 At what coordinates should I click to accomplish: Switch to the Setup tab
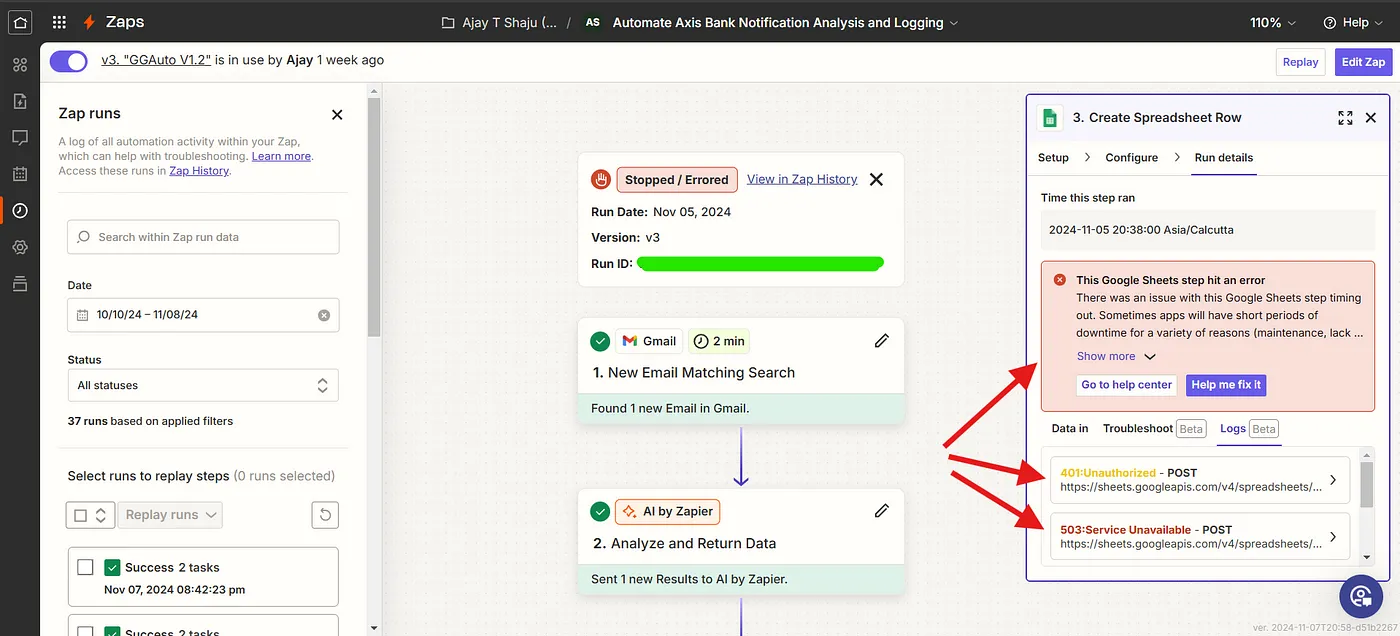(x=1053, y=158)
